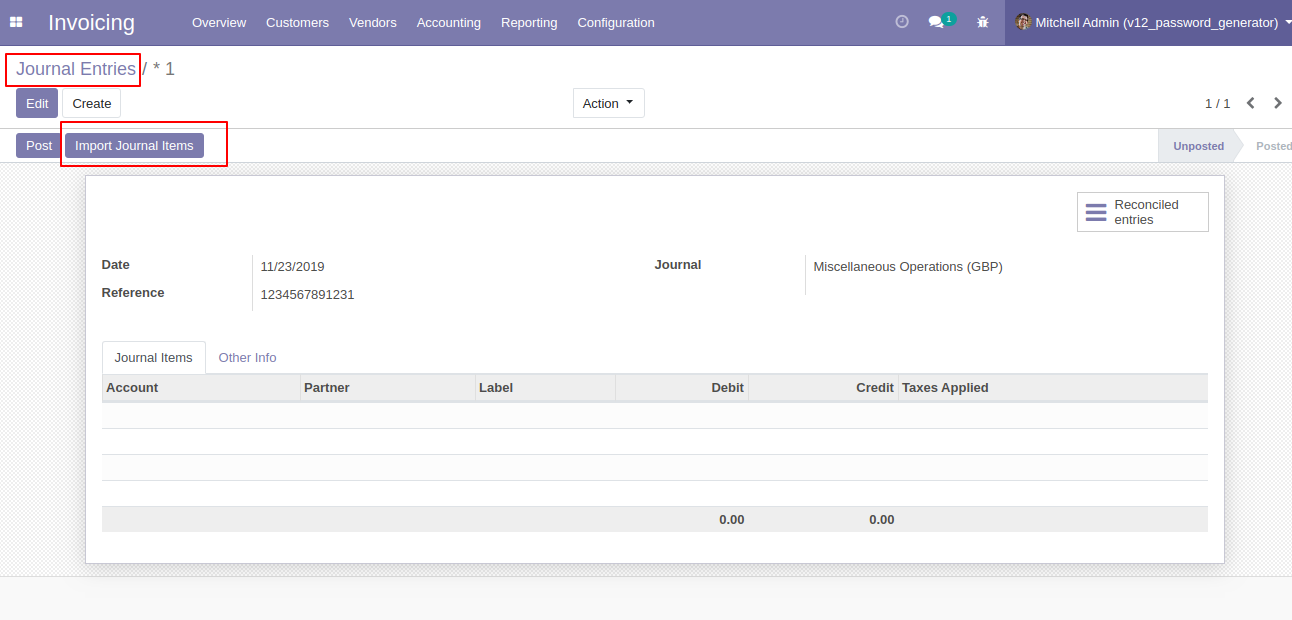Viewport: 1292px width, 620px height.
Task: Open the Accounting menu
Action: point(448,22)
